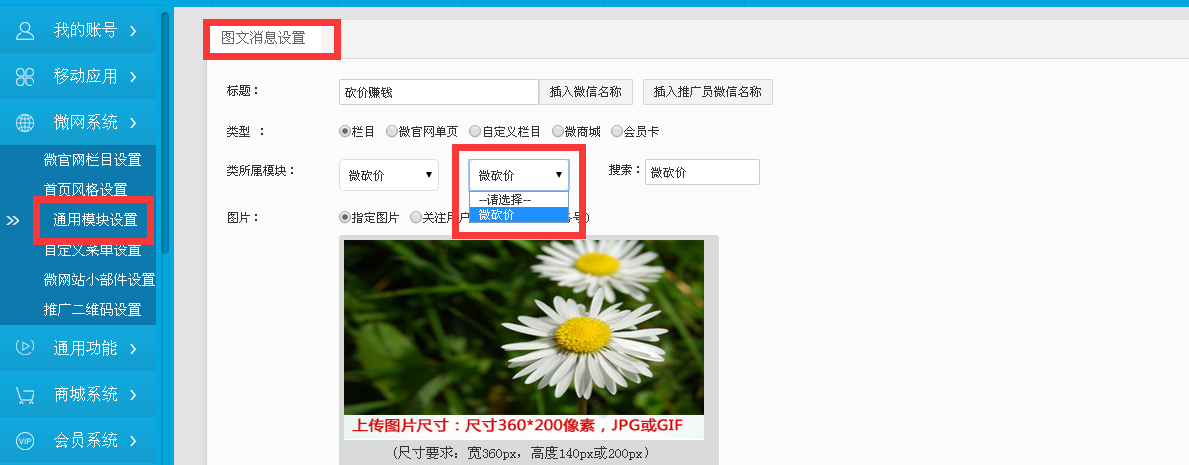Click the 搜索 input field
This screenshot has height=465, width=1189.
[702, 172]
